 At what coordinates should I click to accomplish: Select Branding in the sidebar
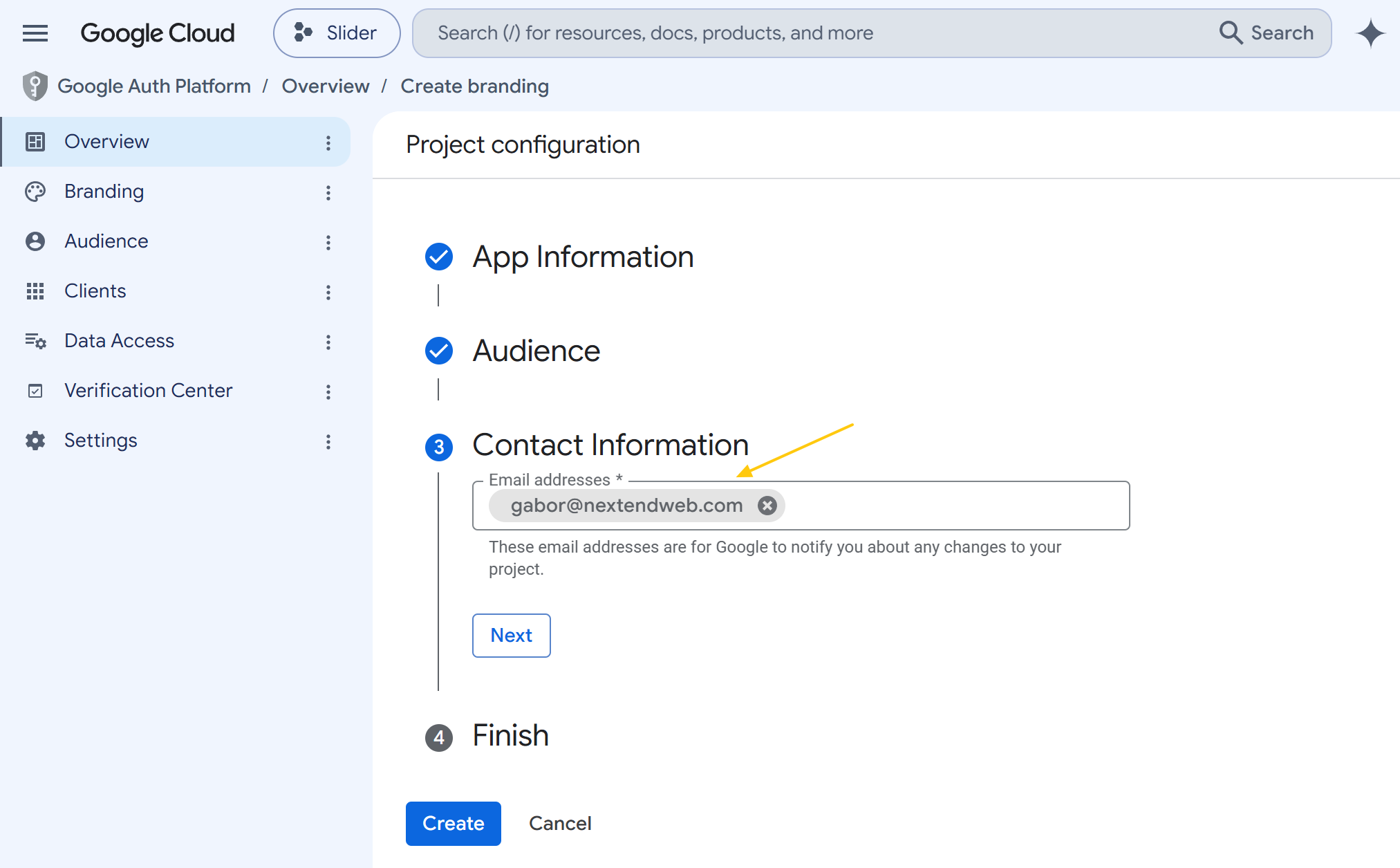176,192
